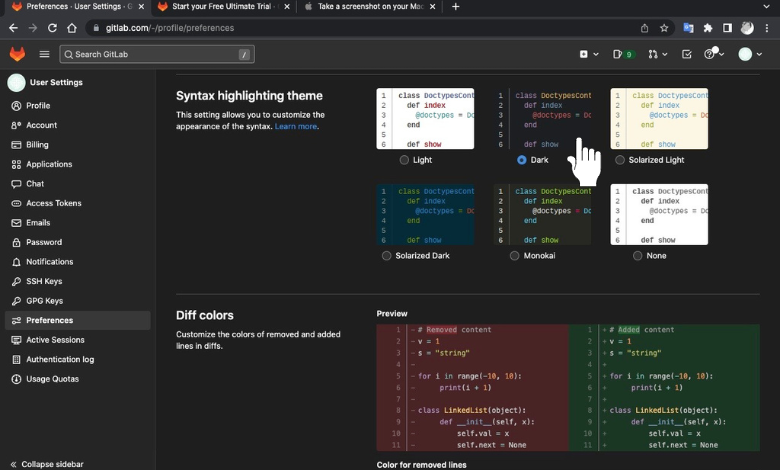780x470 pixels.
Task: Click the Dark theme code preview thumbnail
Action: tap(543, 118)
